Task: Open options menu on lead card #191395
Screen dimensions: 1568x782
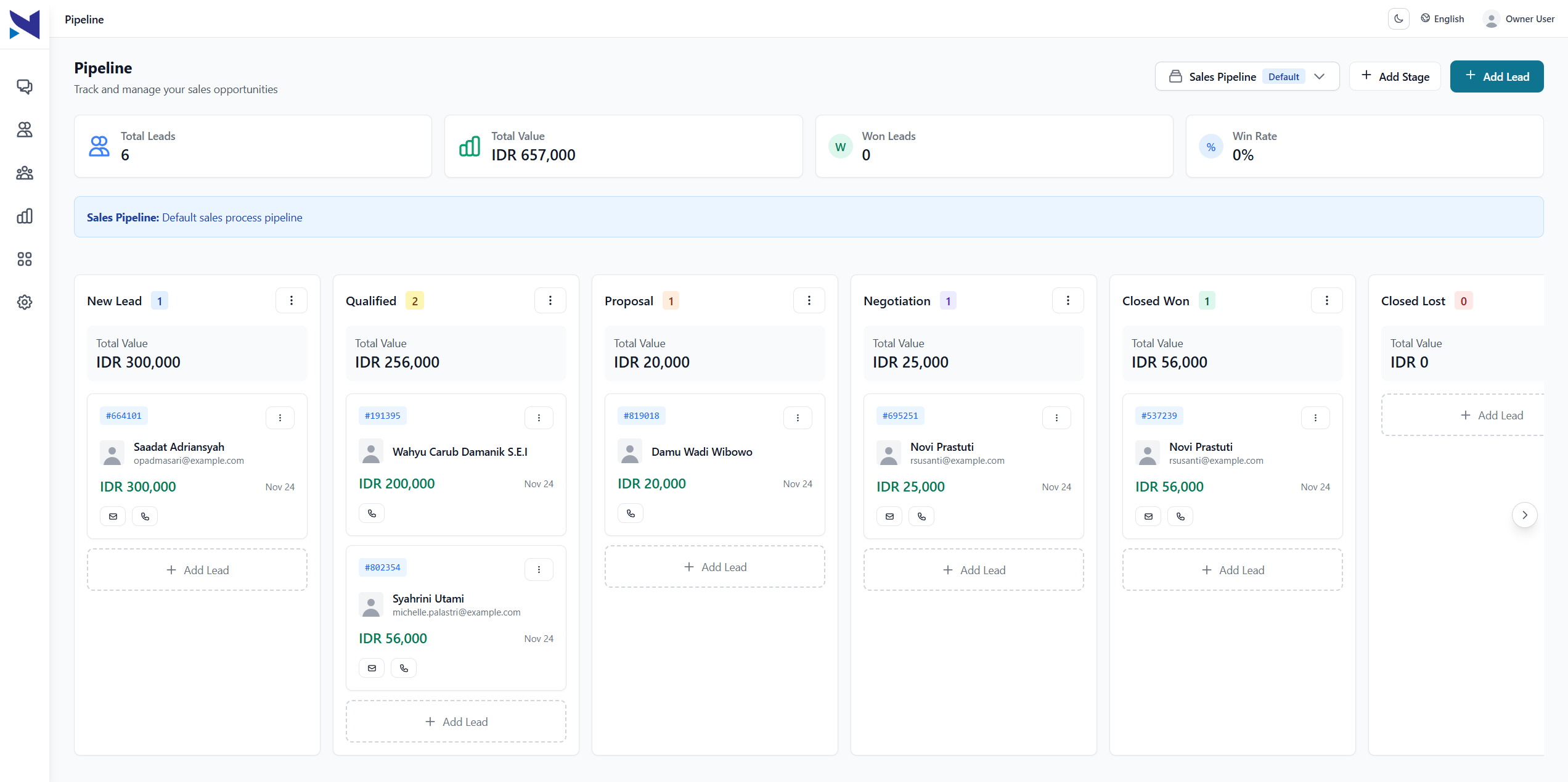Action: pyautogui.click(x=539, y=418)
